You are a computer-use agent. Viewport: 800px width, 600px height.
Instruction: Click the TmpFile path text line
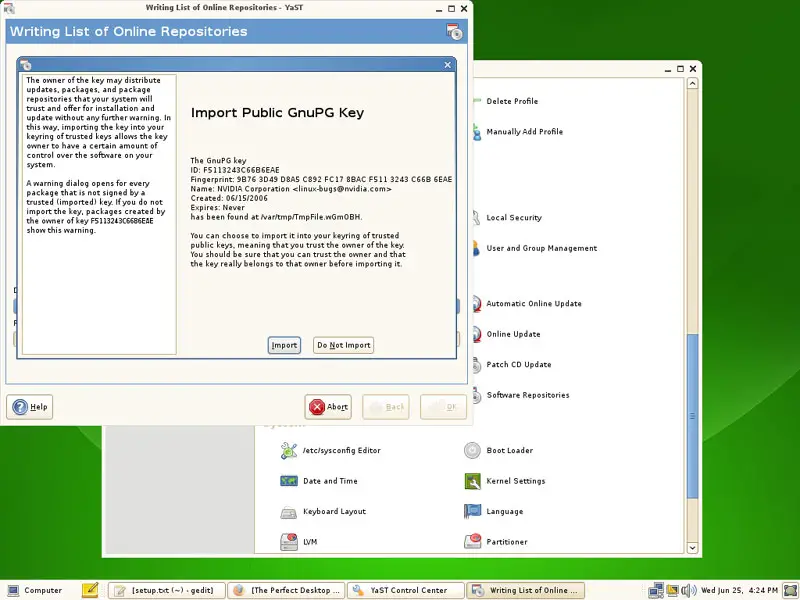point(276,217)
